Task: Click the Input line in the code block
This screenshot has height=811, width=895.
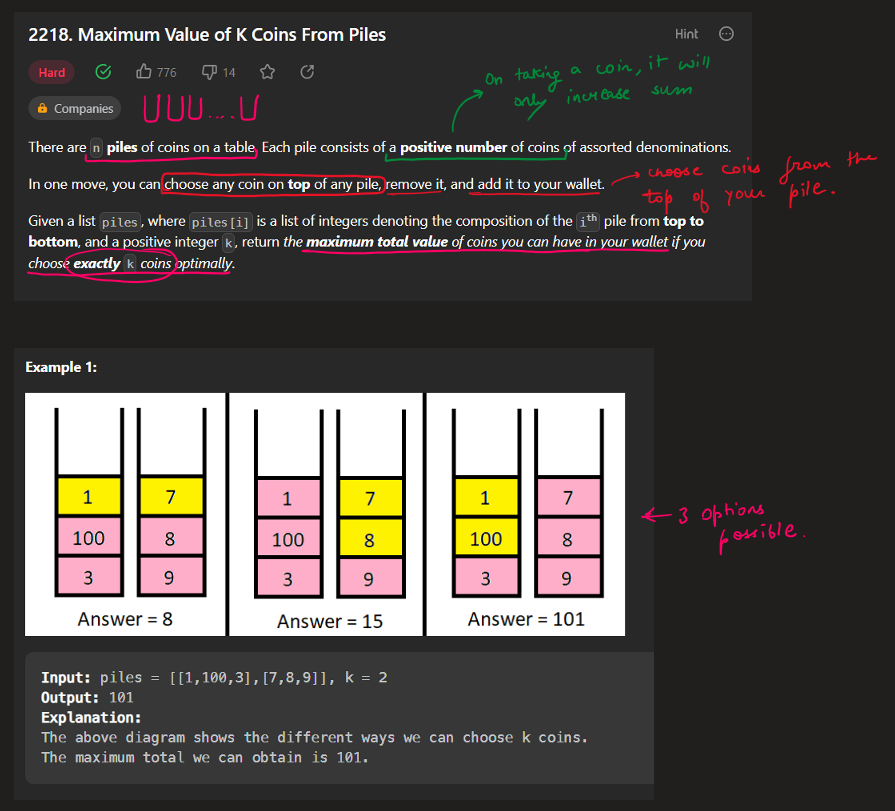Action: point(214,678)
